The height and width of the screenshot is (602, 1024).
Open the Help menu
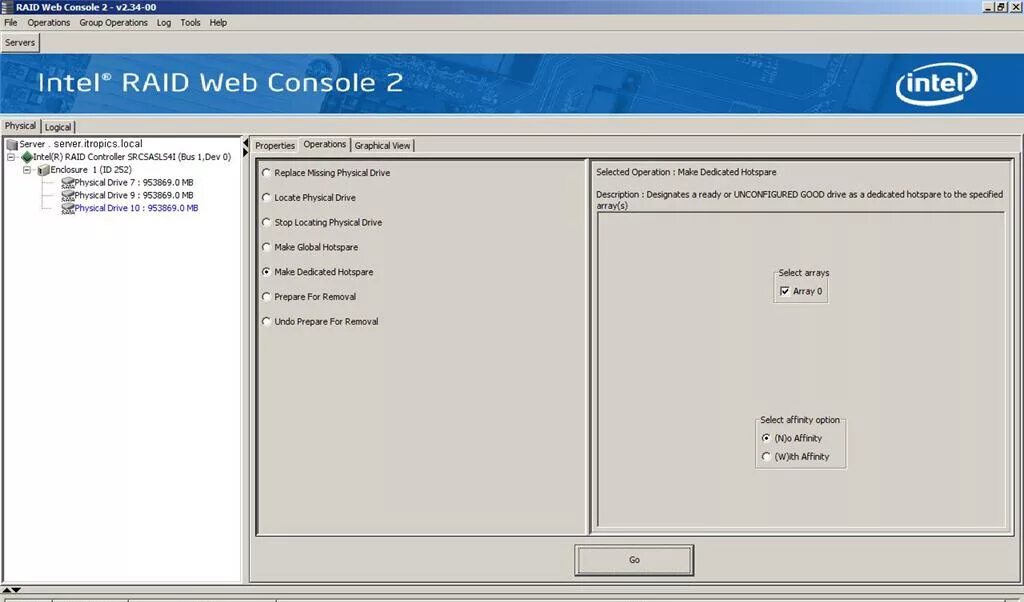click(x=218, y=23)
